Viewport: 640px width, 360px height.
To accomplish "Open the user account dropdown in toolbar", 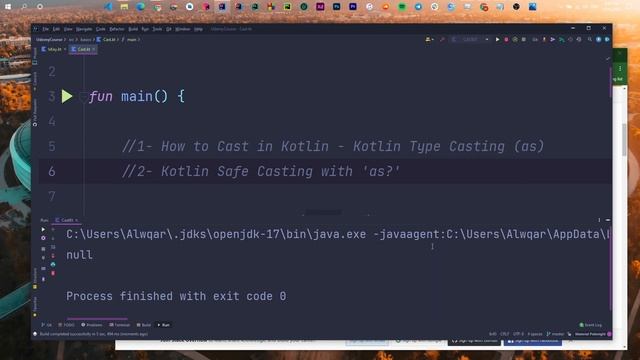I will (429, 40).
